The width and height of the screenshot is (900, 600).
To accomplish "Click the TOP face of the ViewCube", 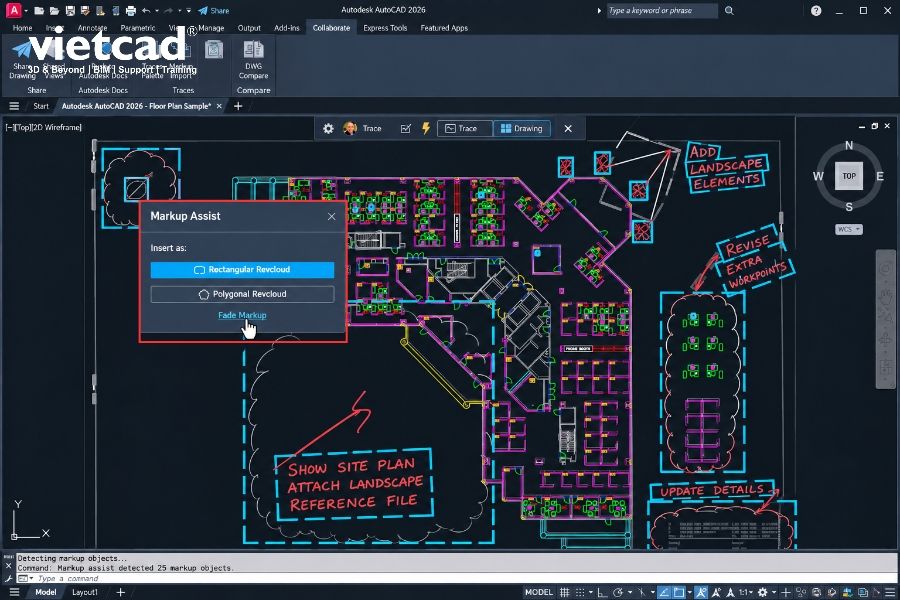I will pyautogui.click(x=849, y=176).
